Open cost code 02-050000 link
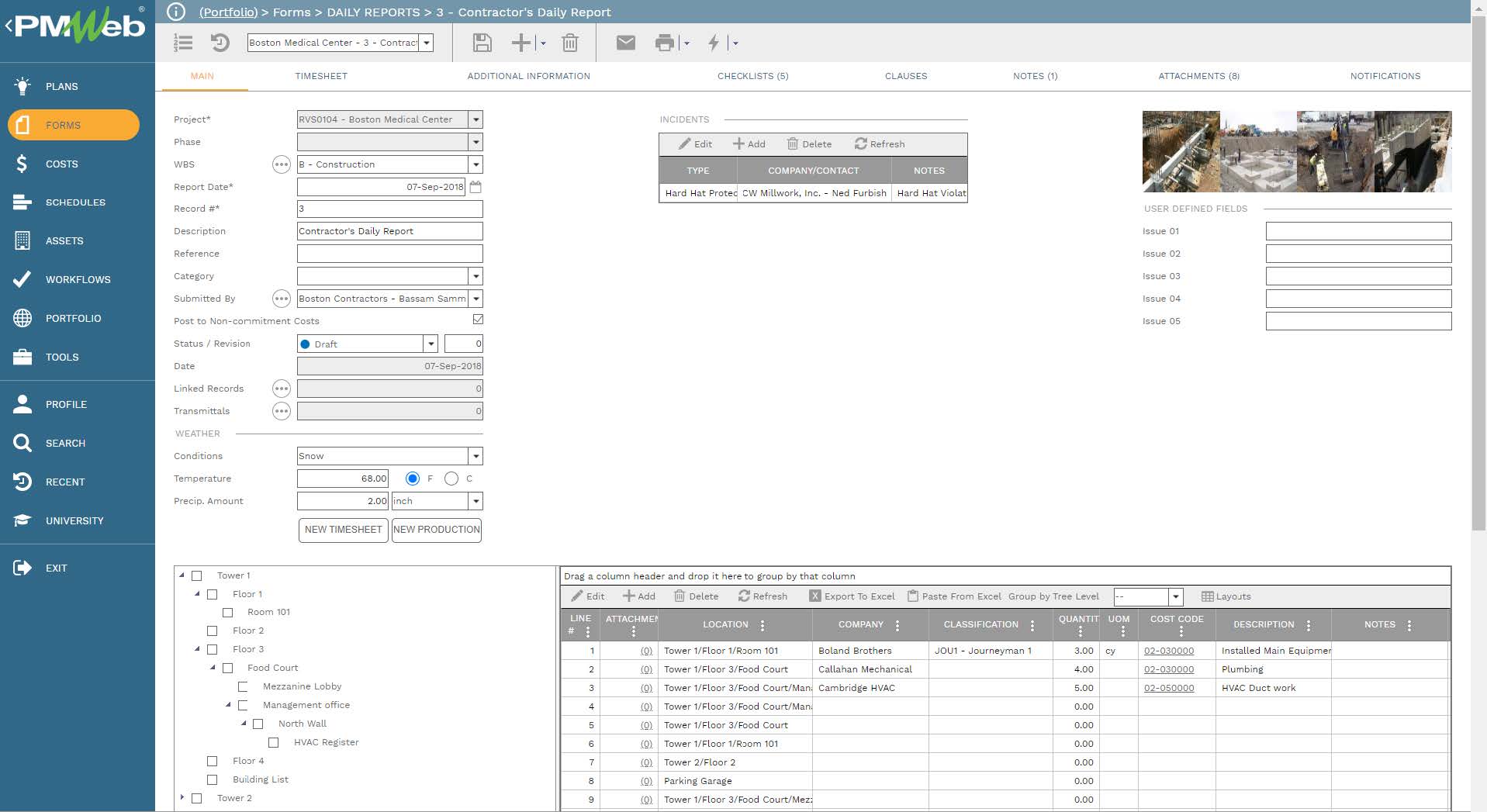 pyautogui.click(x=1169, y=688)
